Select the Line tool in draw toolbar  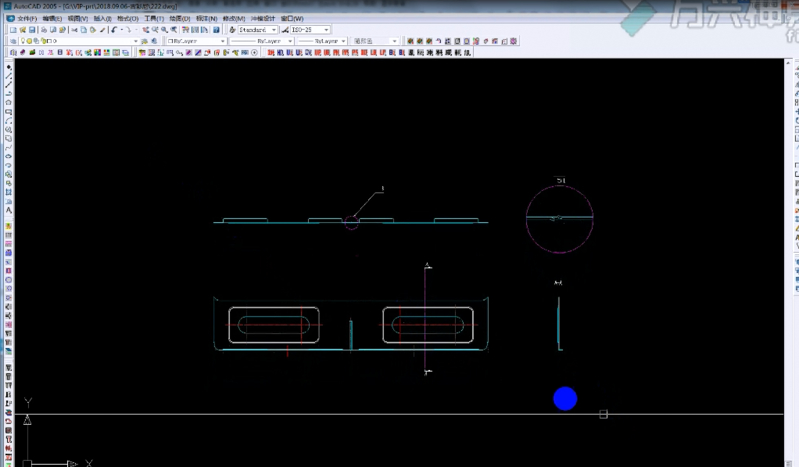[x=9, y=76]
